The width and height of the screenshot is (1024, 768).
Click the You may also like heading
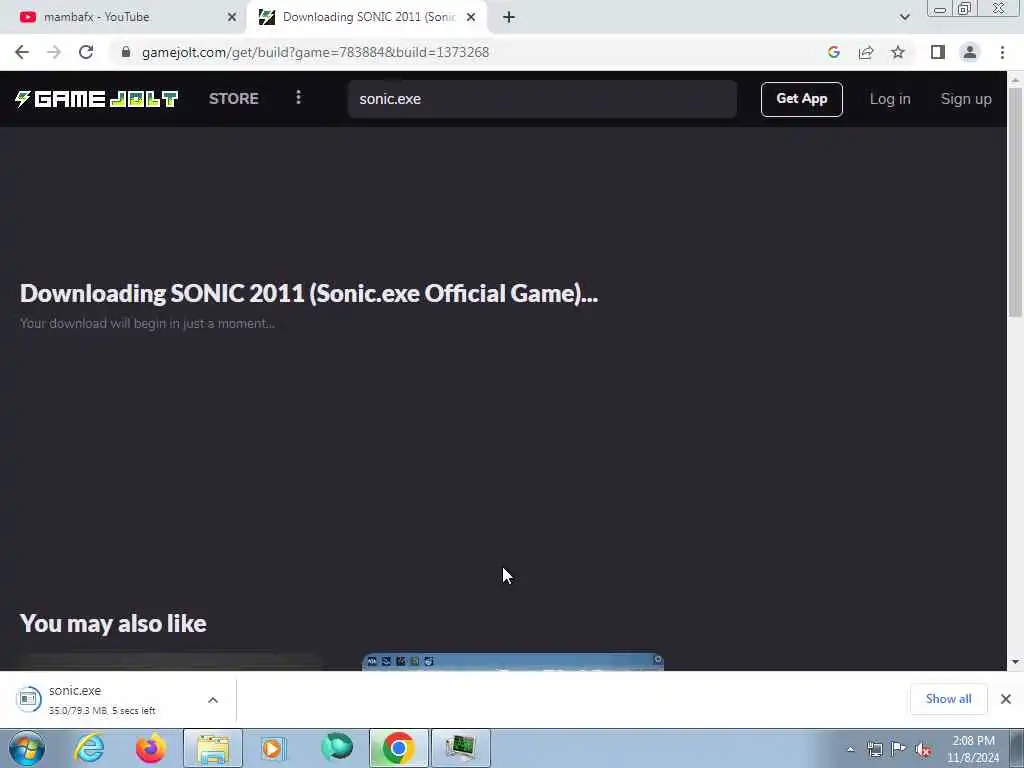click(113, 624)
